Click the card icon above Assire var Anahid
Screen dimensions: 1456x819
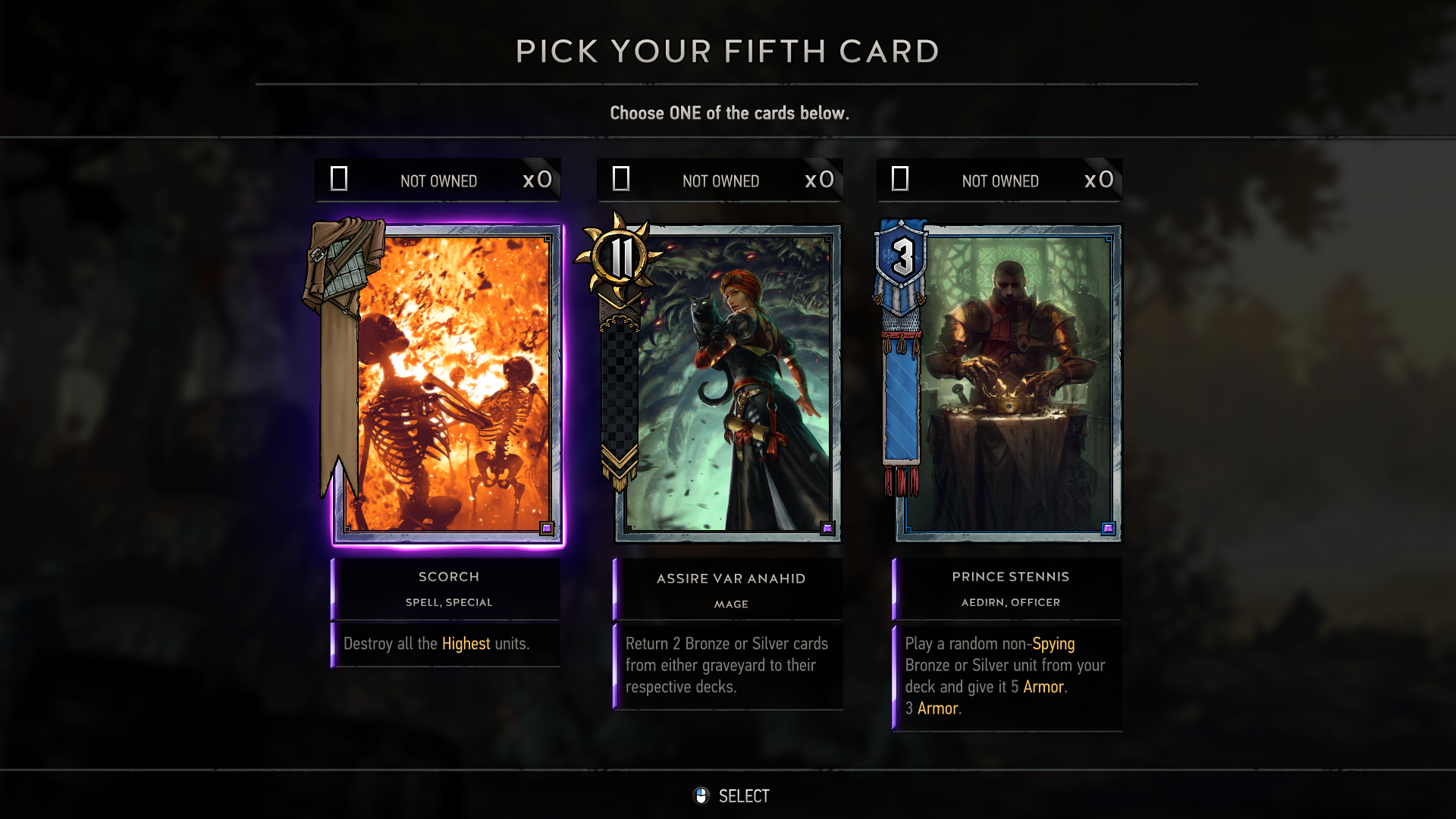[621, 179]
